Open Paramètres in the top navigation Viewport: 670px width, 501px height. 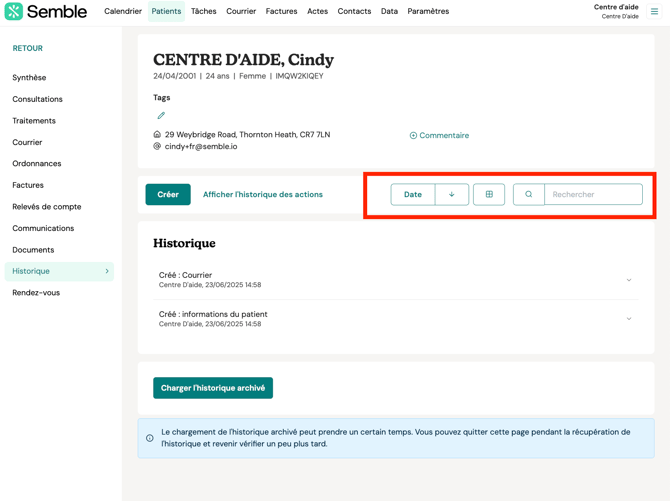pyautogui.click(x=428, y=12)
